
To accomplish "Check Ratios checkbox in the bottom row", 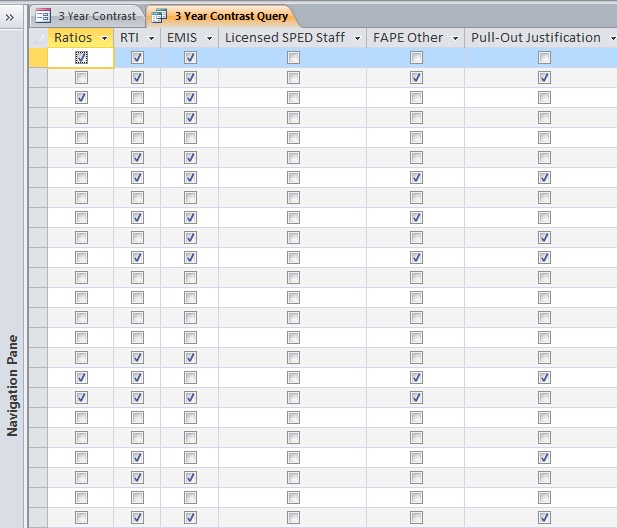I will pyautogui.click(x=81, y=517).
